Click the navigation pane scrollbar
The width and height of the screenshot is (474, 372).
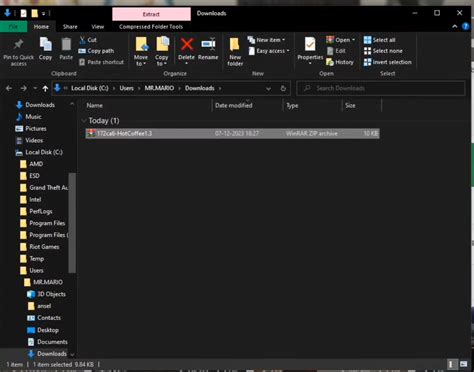(72, 223)
